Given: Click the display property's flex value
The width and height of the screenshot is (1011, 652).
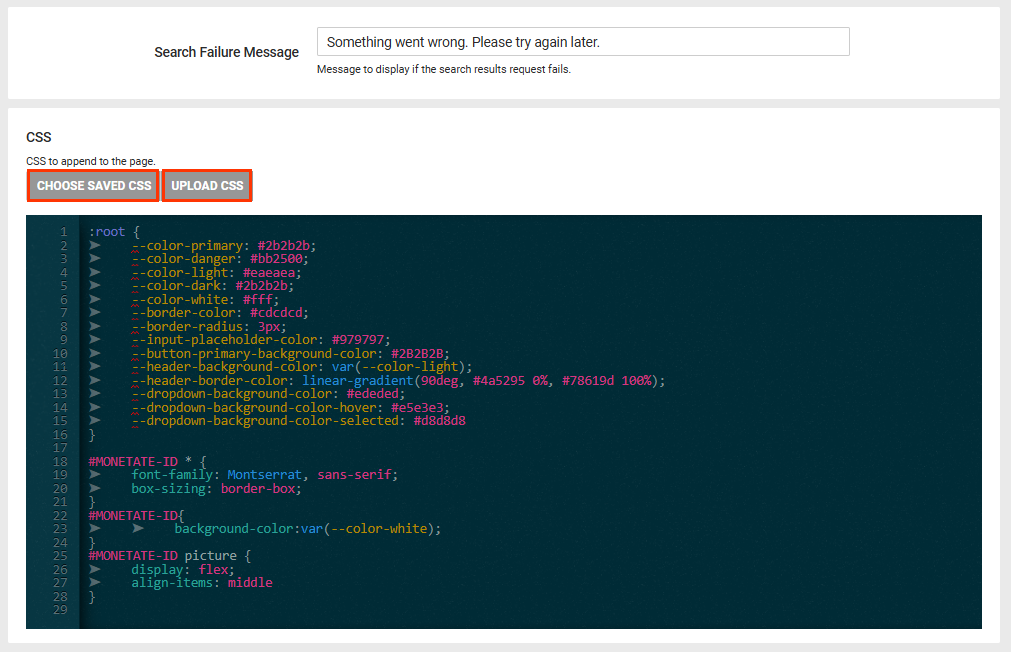Looking at the screenshot, I should pos(213,570).
